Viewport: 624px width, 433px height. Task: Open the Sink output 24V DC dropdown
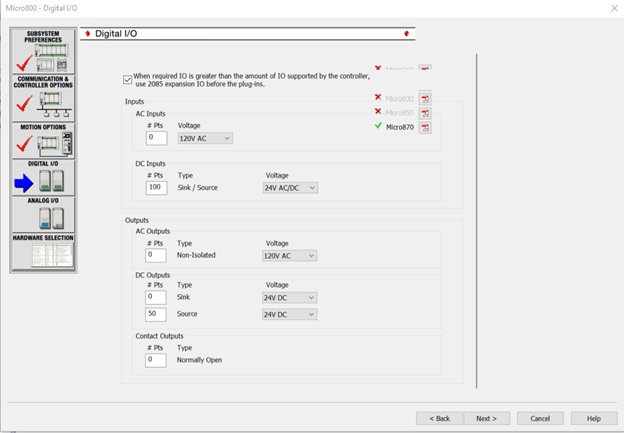289,298
